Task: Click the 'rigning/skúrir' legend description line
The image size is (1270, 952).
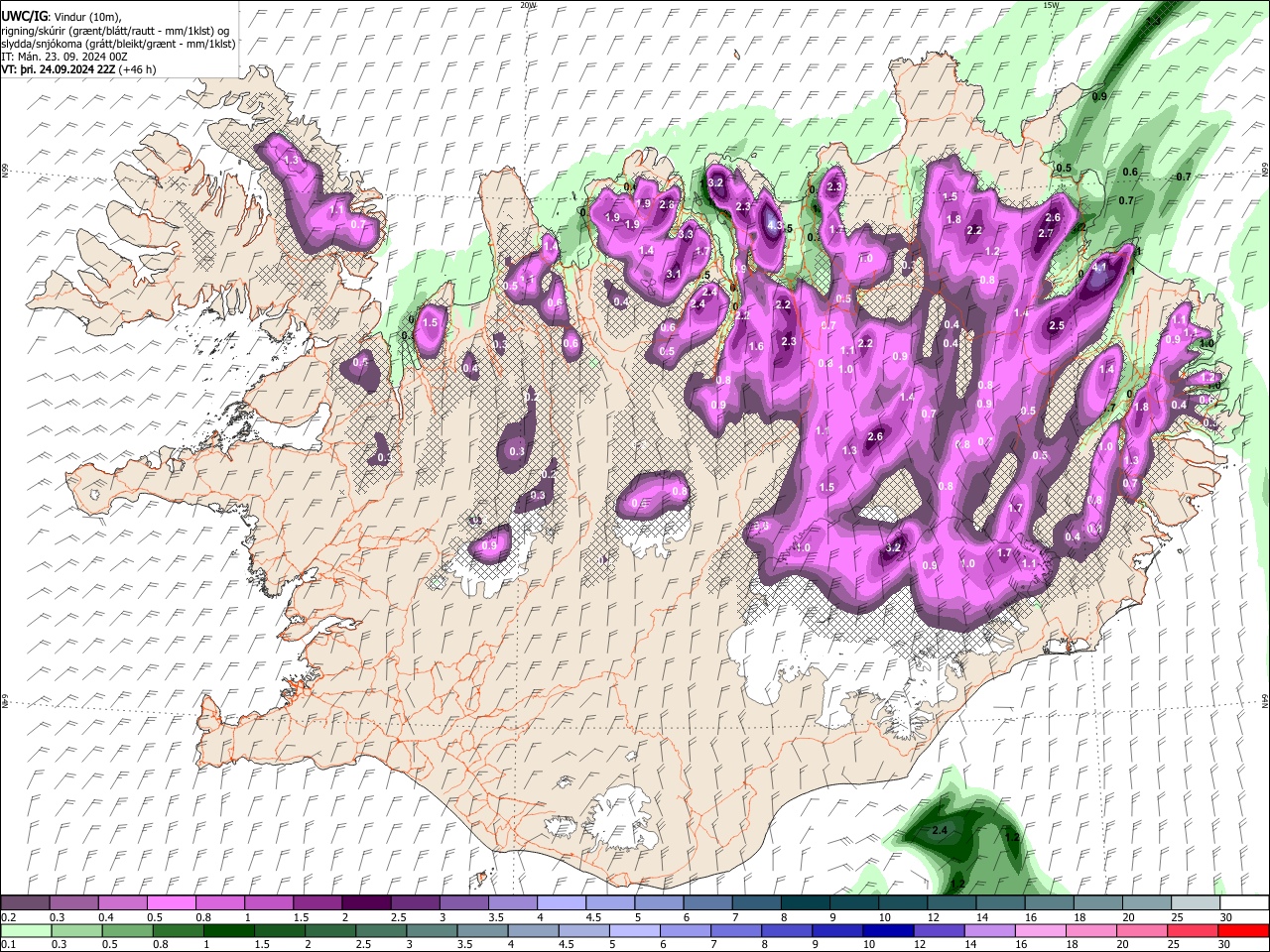Action: 114,31
